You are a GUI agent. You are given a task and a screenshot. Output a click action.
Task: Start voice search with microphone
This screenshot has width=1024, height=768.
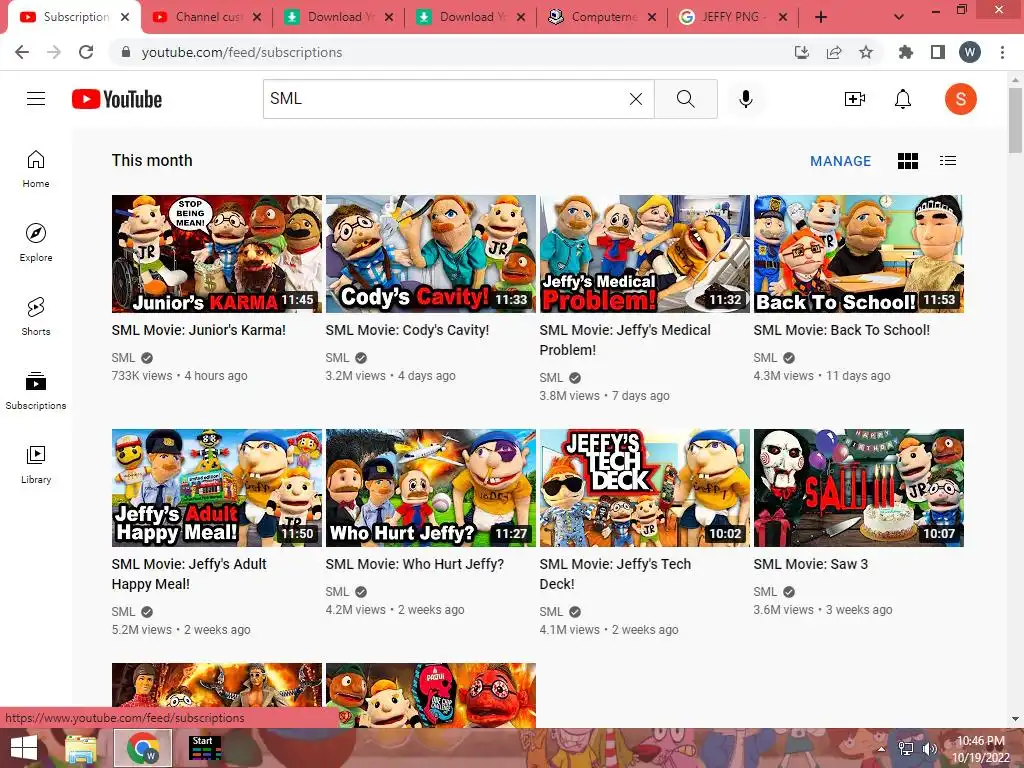[x=746, y=99]
